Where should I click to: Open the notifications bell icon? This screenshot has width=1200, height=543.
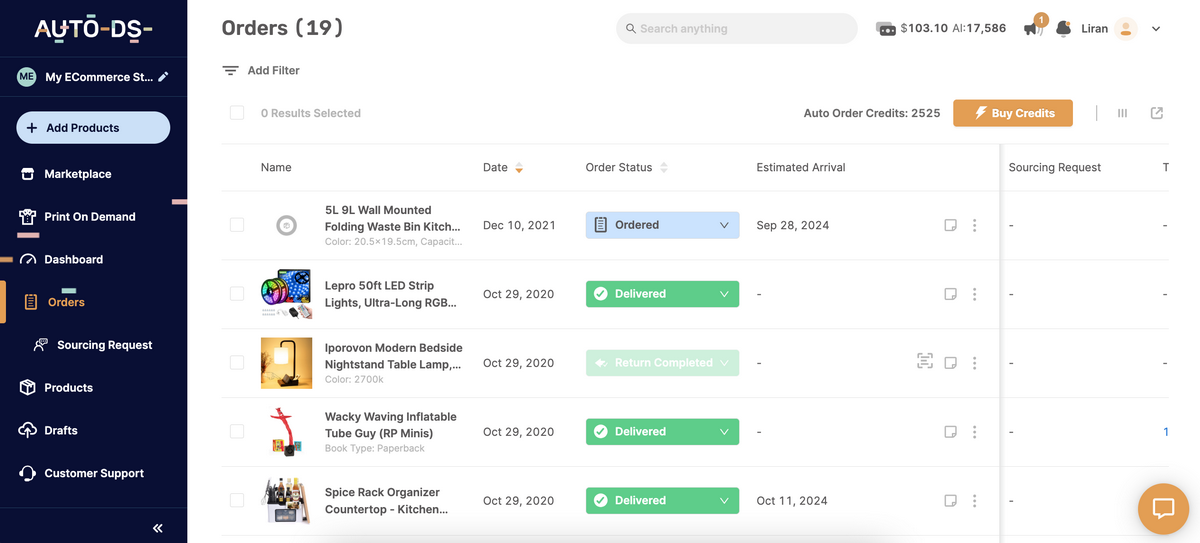tap(1064, 29)
